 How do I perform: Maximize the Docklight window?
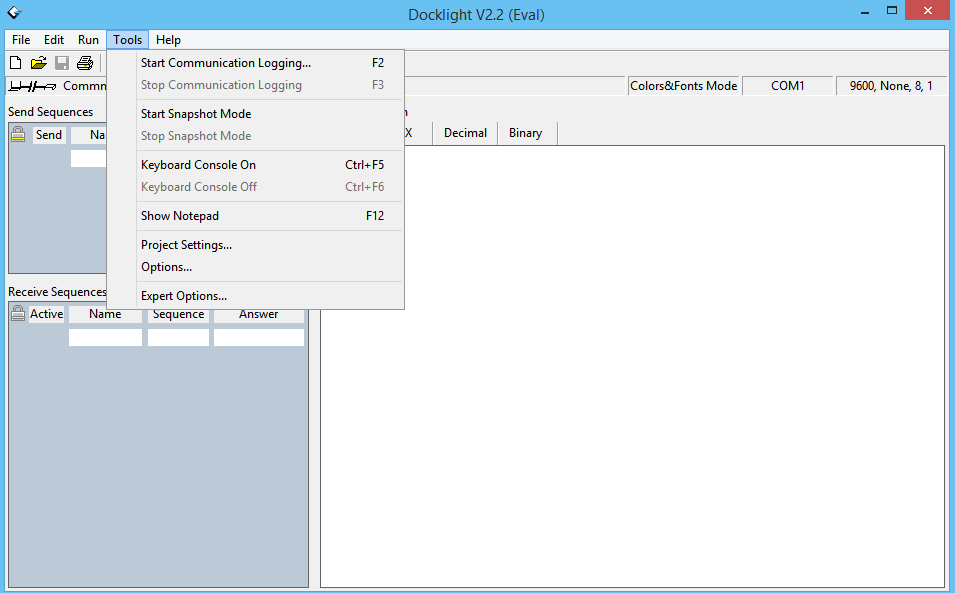pyautogui.click(x=892, y=11)
